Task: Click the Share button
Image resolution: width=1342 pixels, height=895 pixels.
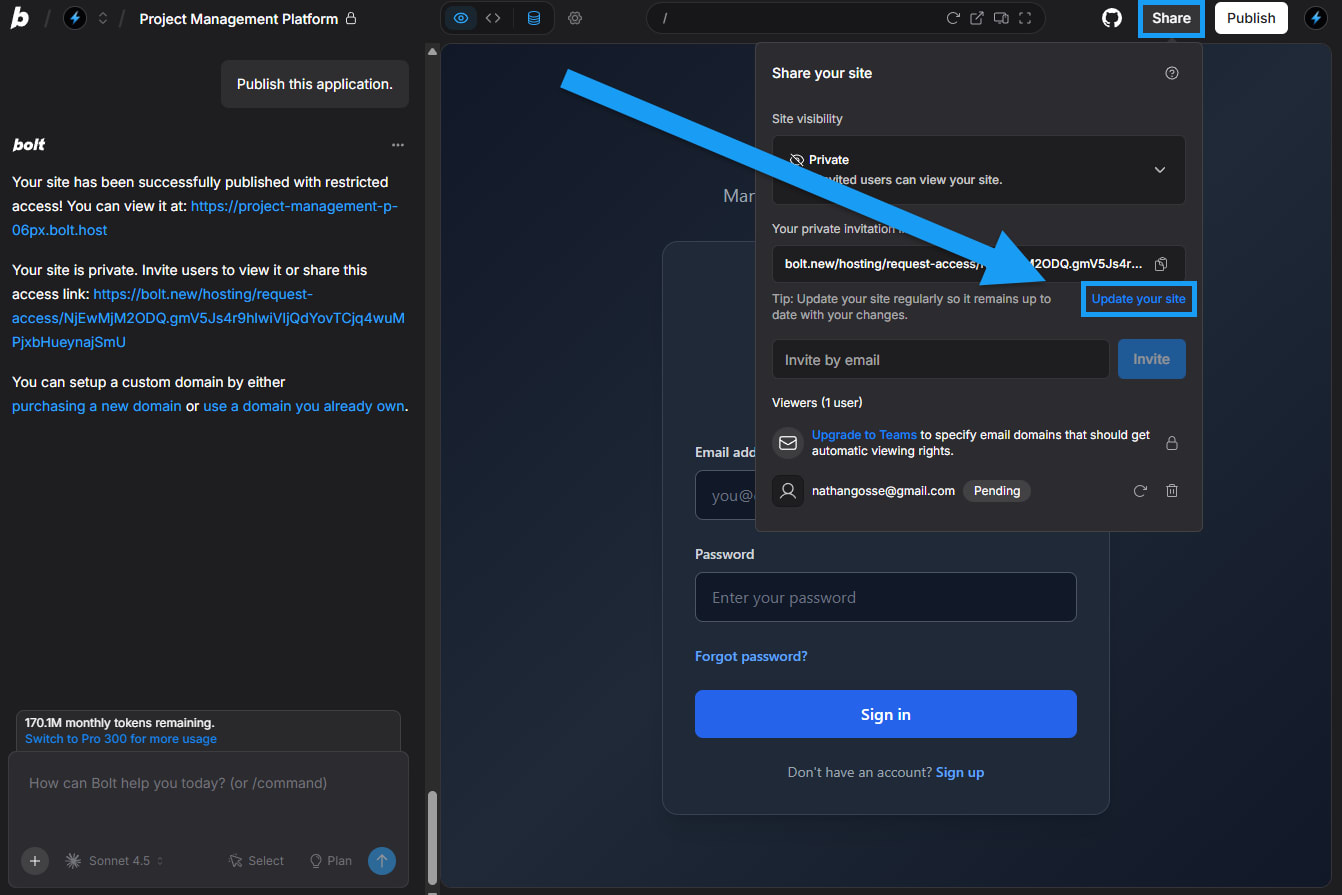Action: [x=1171, y=18]
